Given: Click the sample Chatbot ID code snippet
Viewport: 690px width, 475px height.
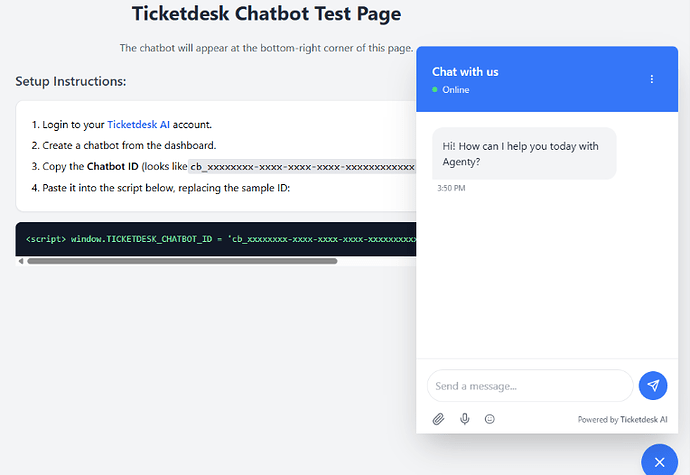Looking at the screenshot, I should [301, 167].
